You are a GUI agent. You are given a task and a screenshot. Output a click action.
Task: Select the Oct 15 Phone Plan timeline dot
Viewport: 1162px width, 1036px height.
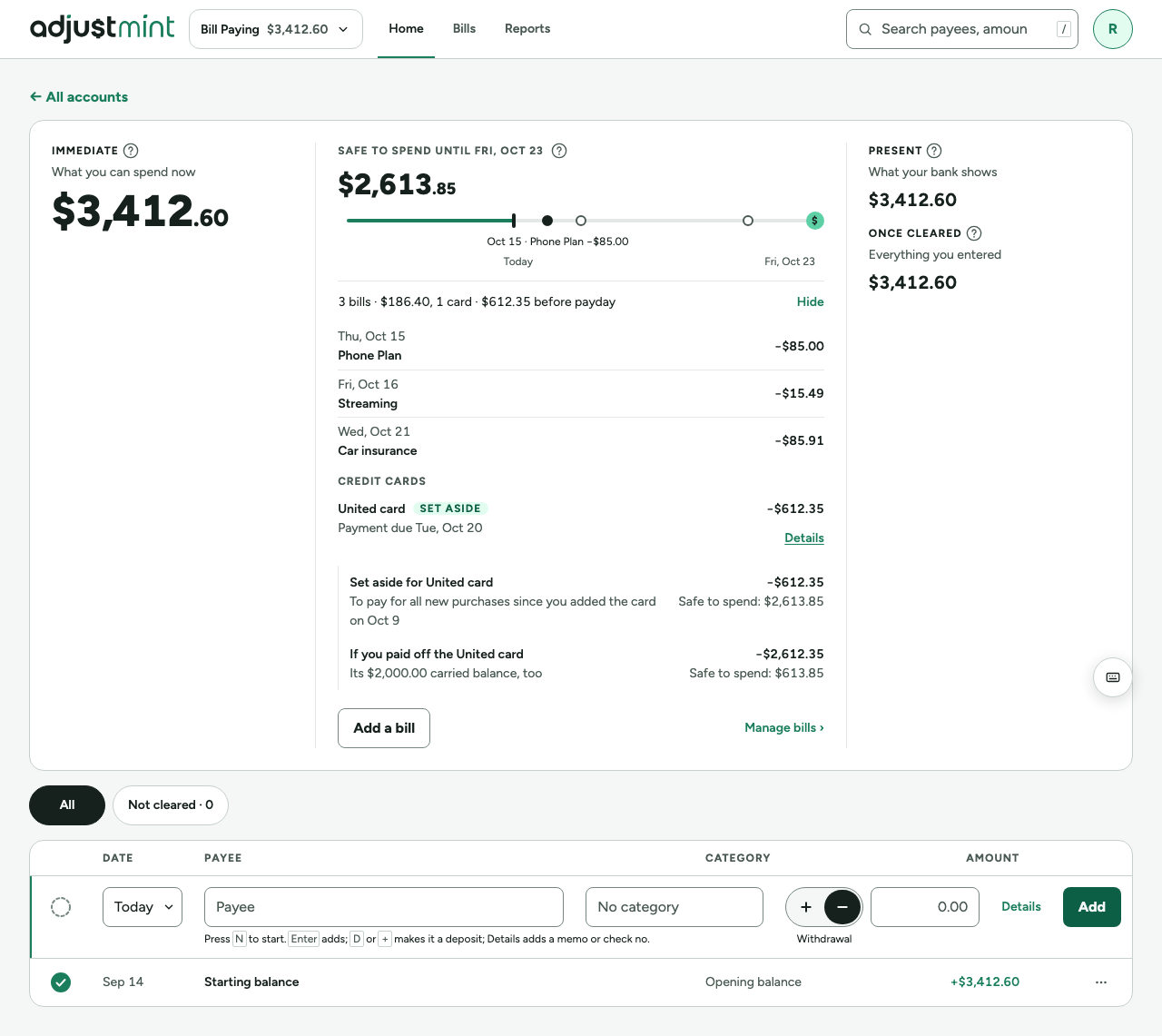pyautogui.click(x=547, y=221)
